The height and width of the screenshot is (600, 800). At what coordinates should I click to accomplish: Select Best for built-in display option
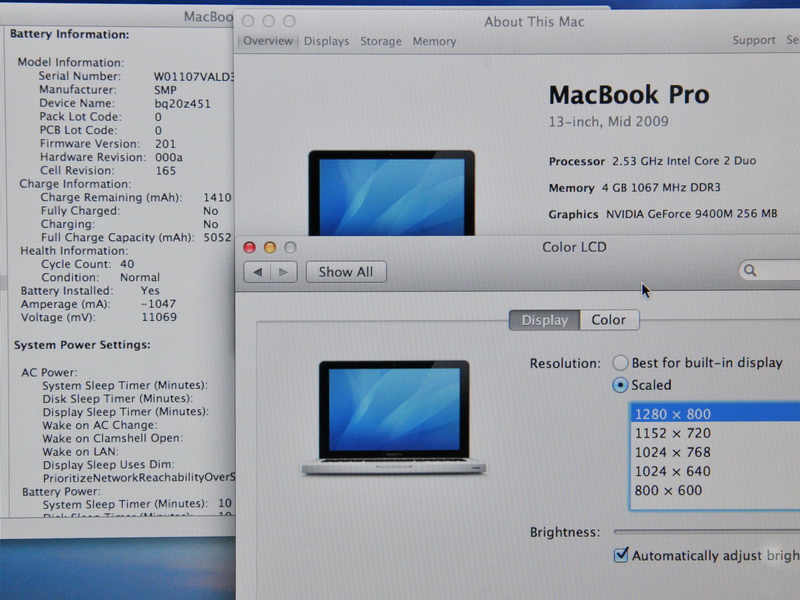pyautogui.click(x=621, y=363)
